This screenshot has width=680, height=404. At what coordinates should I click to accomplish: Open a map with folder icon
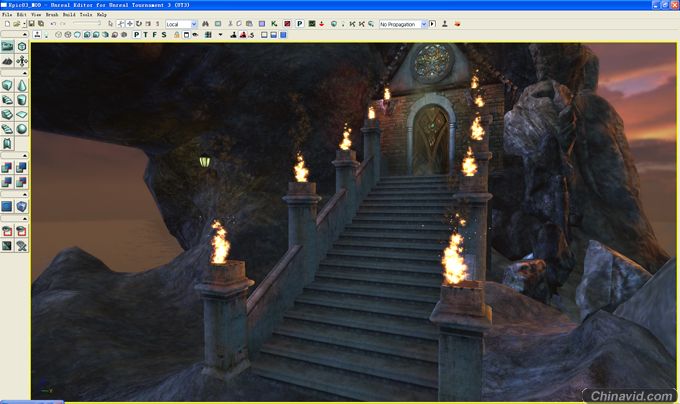click(16, 24)
